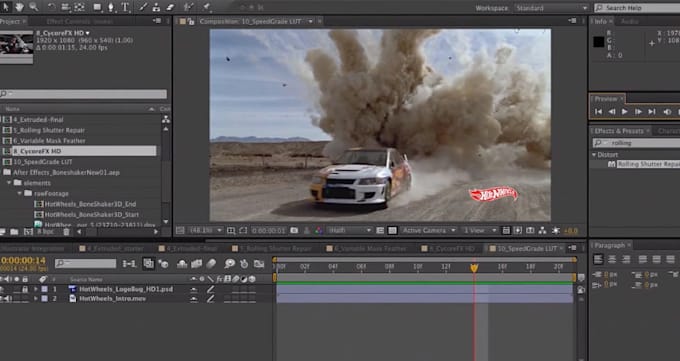Select the Roto Brush tool
Screen dimensions: 680x361
(x=189, y=7)
